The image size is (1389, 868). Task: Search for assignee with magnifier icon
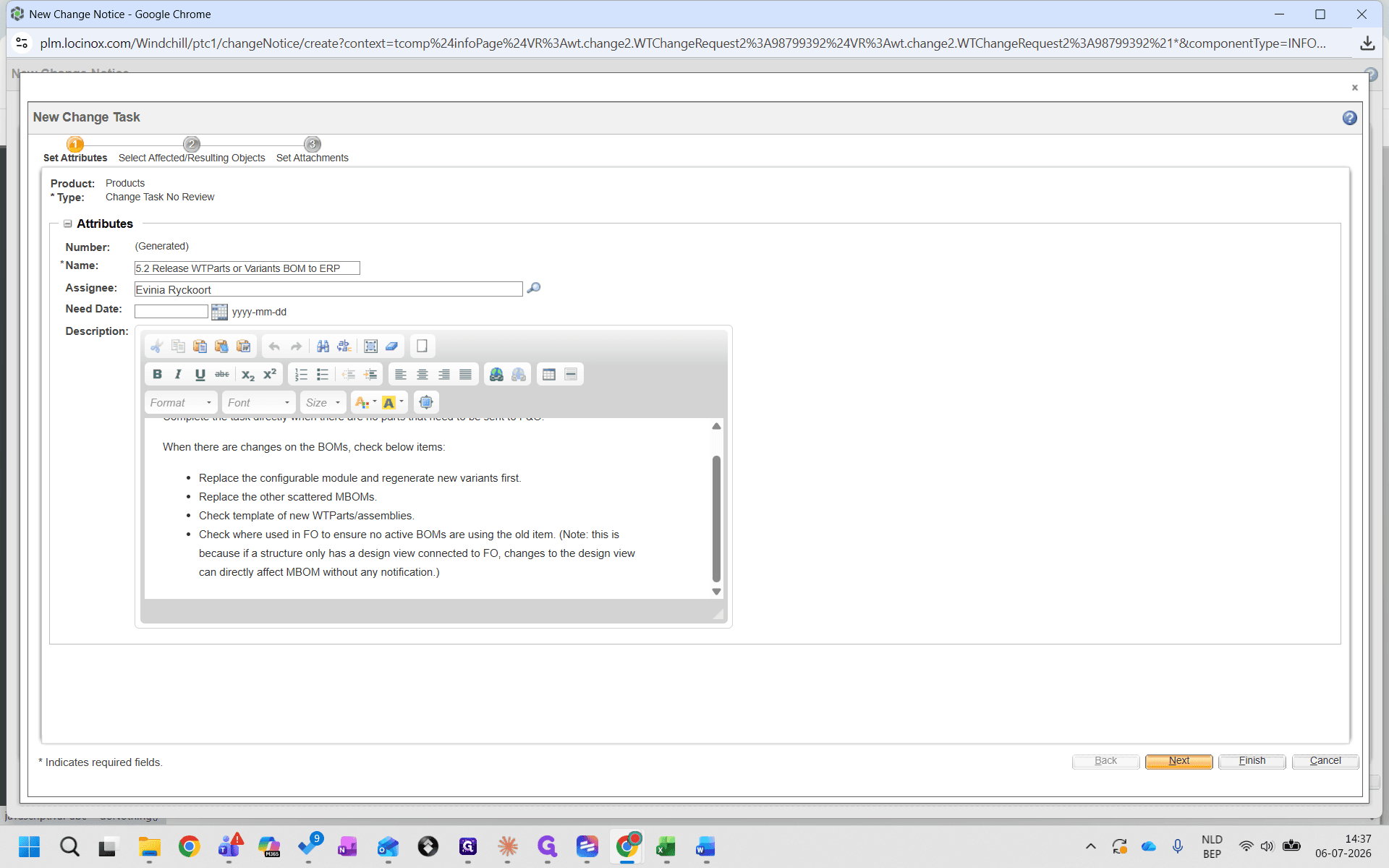[x=533, y=289]
